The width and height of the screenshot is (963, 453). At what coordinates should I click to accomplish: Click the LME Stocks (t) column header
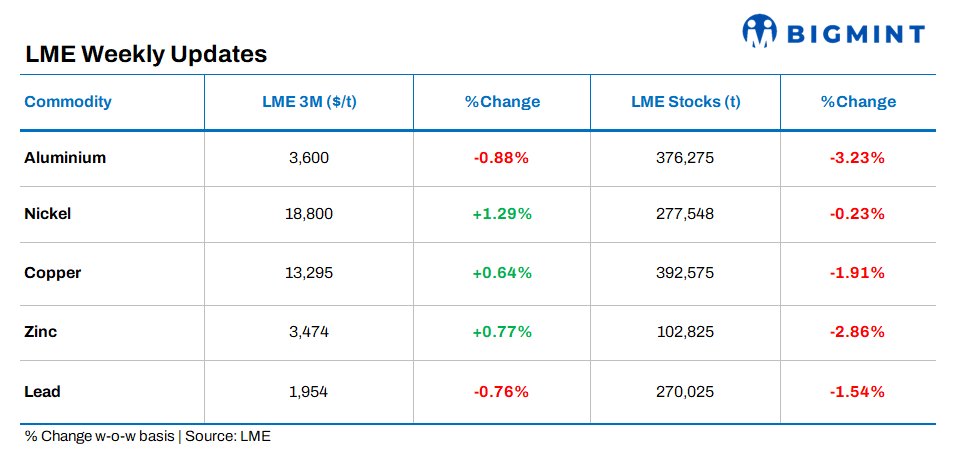(685, 102)
